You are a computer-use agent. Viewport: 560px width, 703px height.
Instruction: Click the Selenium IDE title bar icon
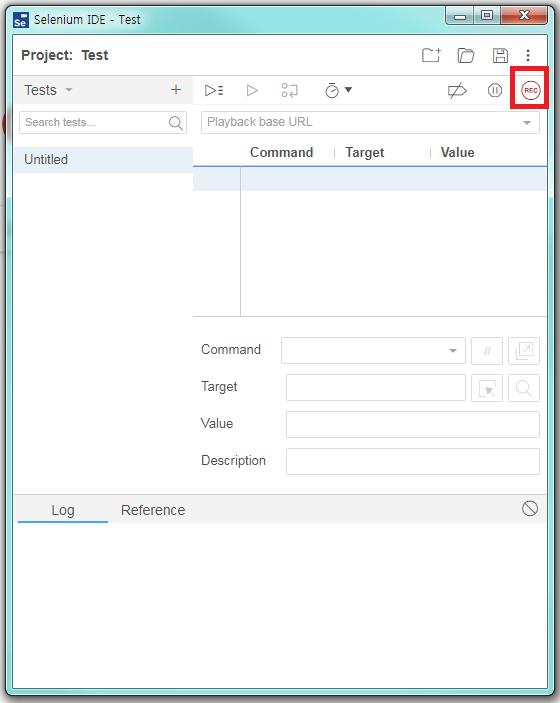point(21,20)
